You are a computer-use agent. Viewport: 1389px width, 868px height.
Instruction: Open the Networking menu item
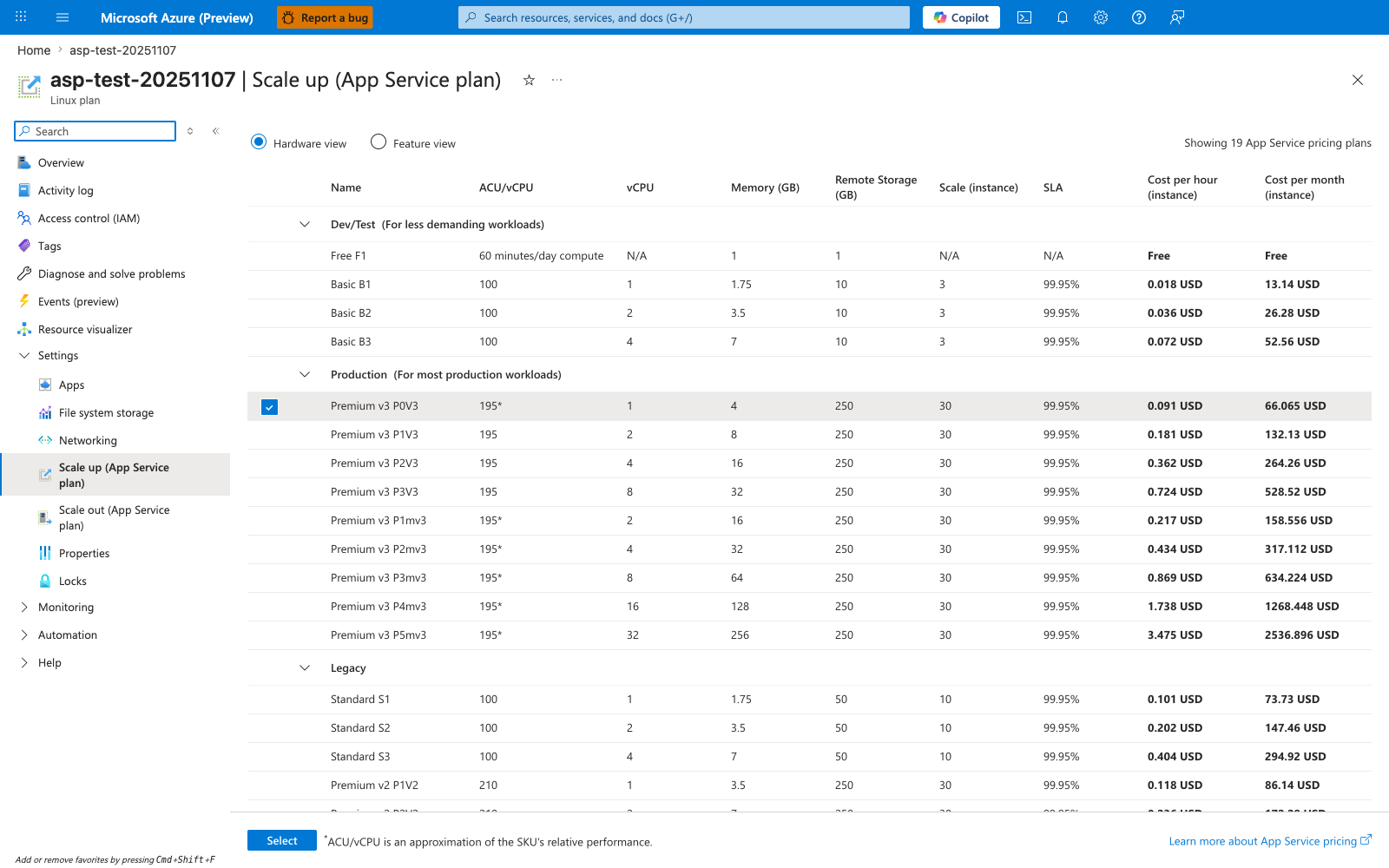pos(88,441)
